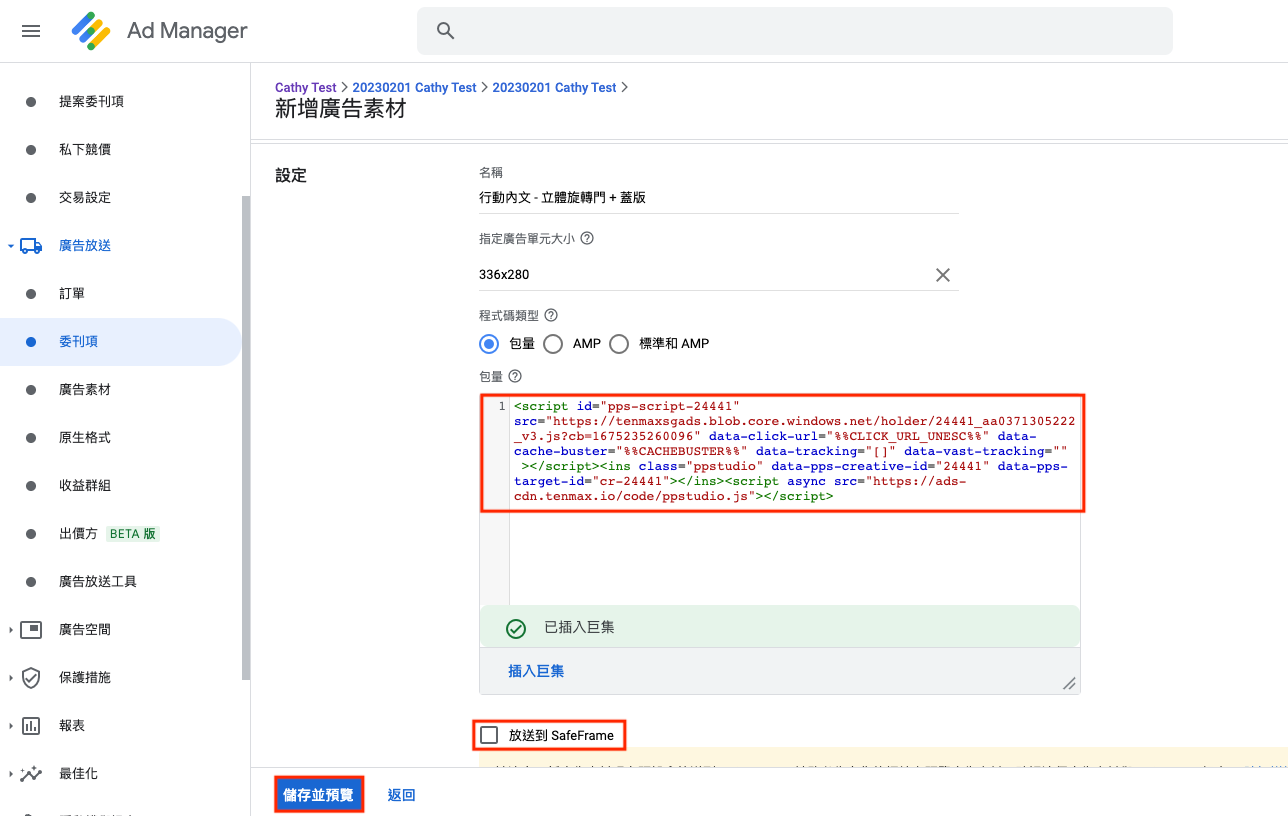Edit the 名稱 text field
1288x816 pixels.
point(719,198)
